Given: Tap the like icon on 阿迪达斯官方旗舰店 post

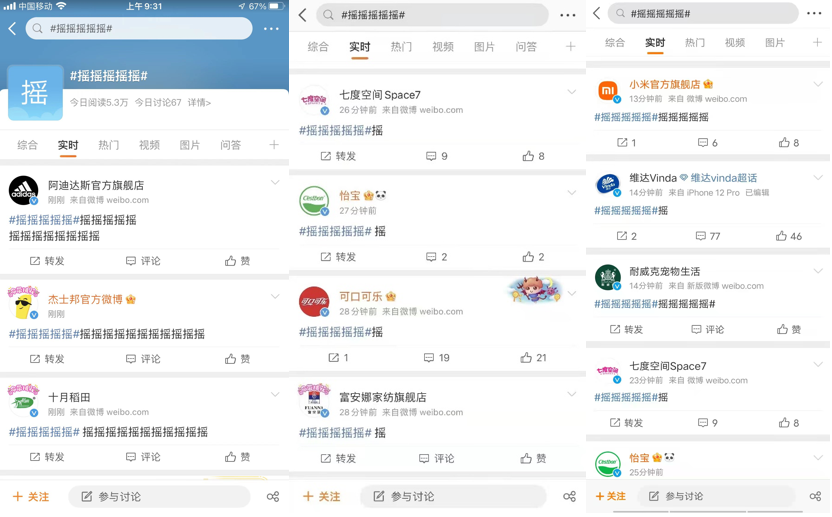Looking at the screenshot, I should click(231, 261).
